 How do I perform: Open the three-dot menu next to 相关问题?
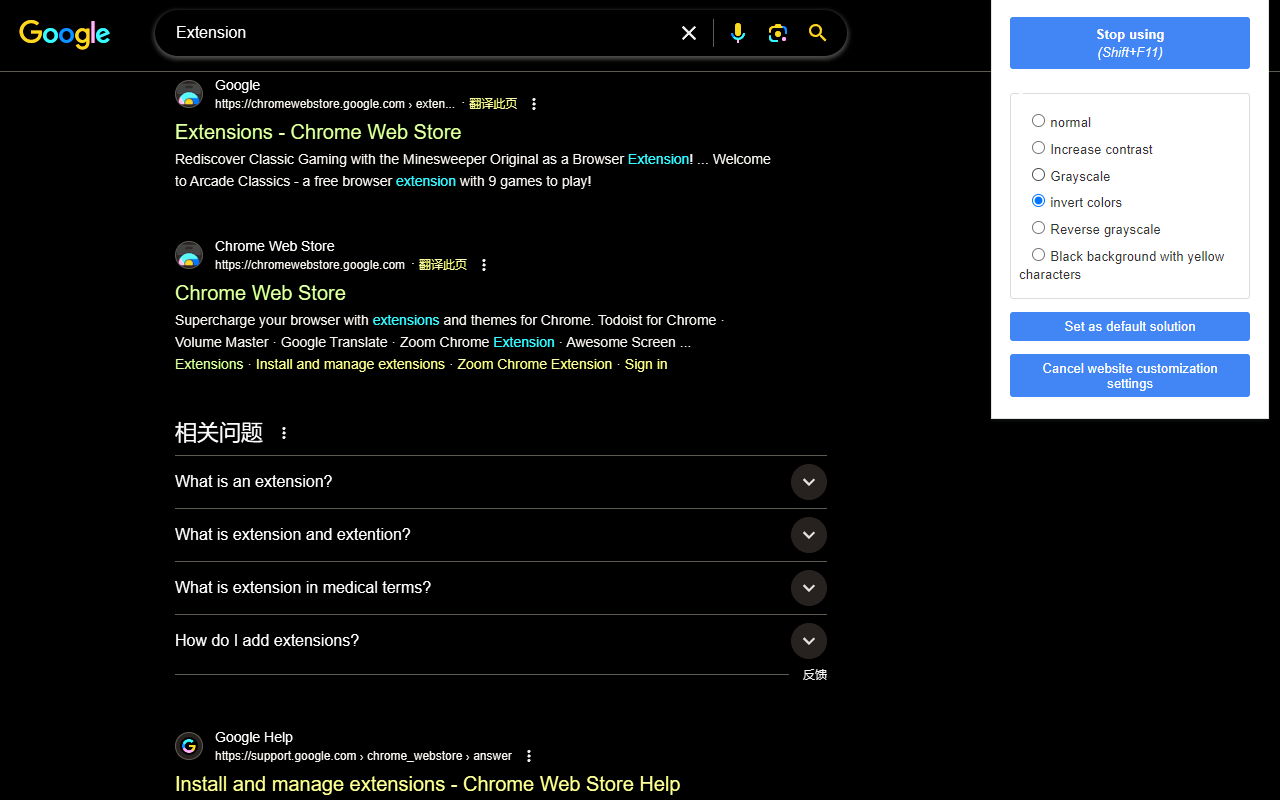(284, 433)
